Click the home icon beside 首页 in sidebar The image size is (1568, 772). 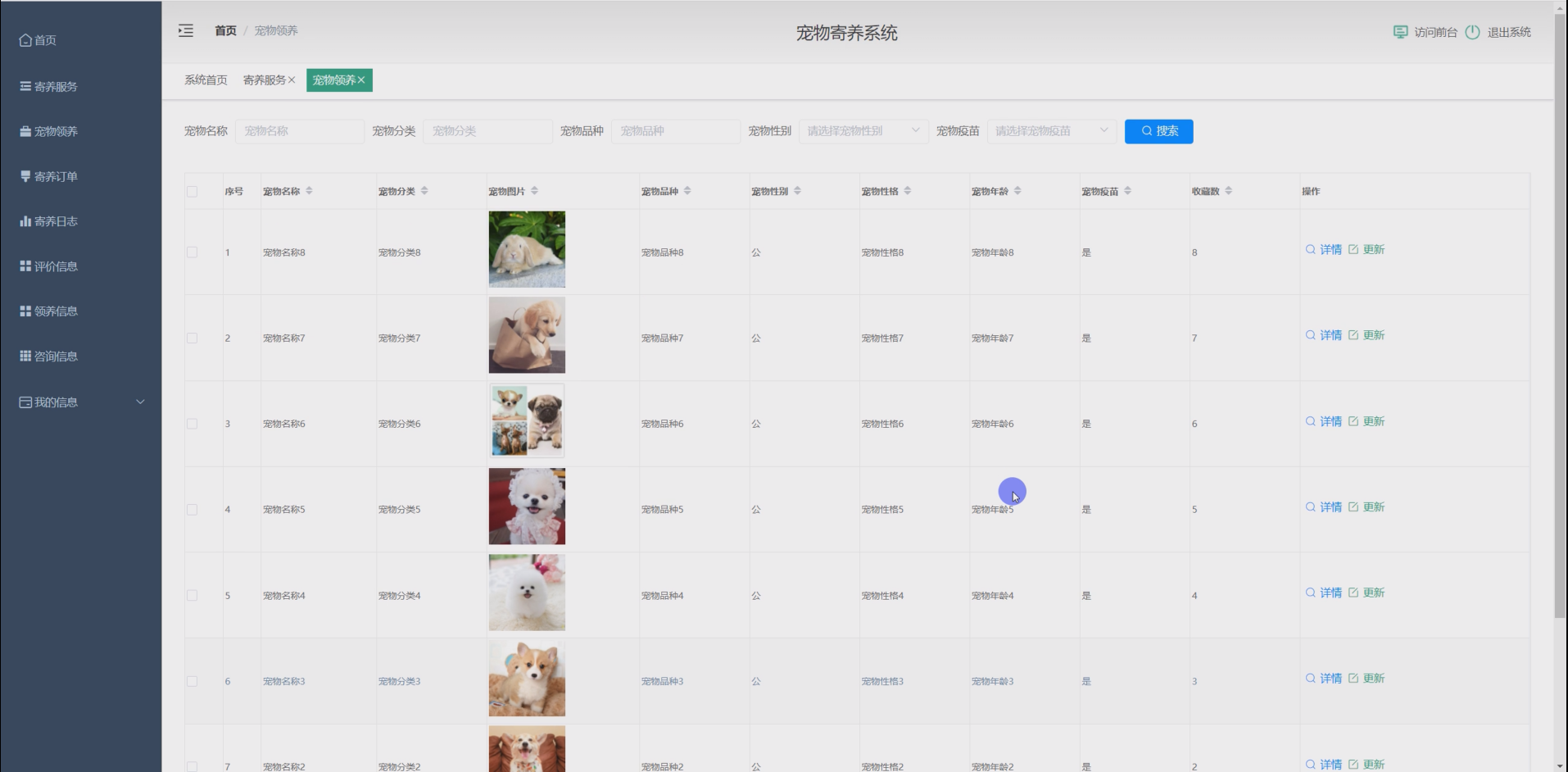point(25,40)
